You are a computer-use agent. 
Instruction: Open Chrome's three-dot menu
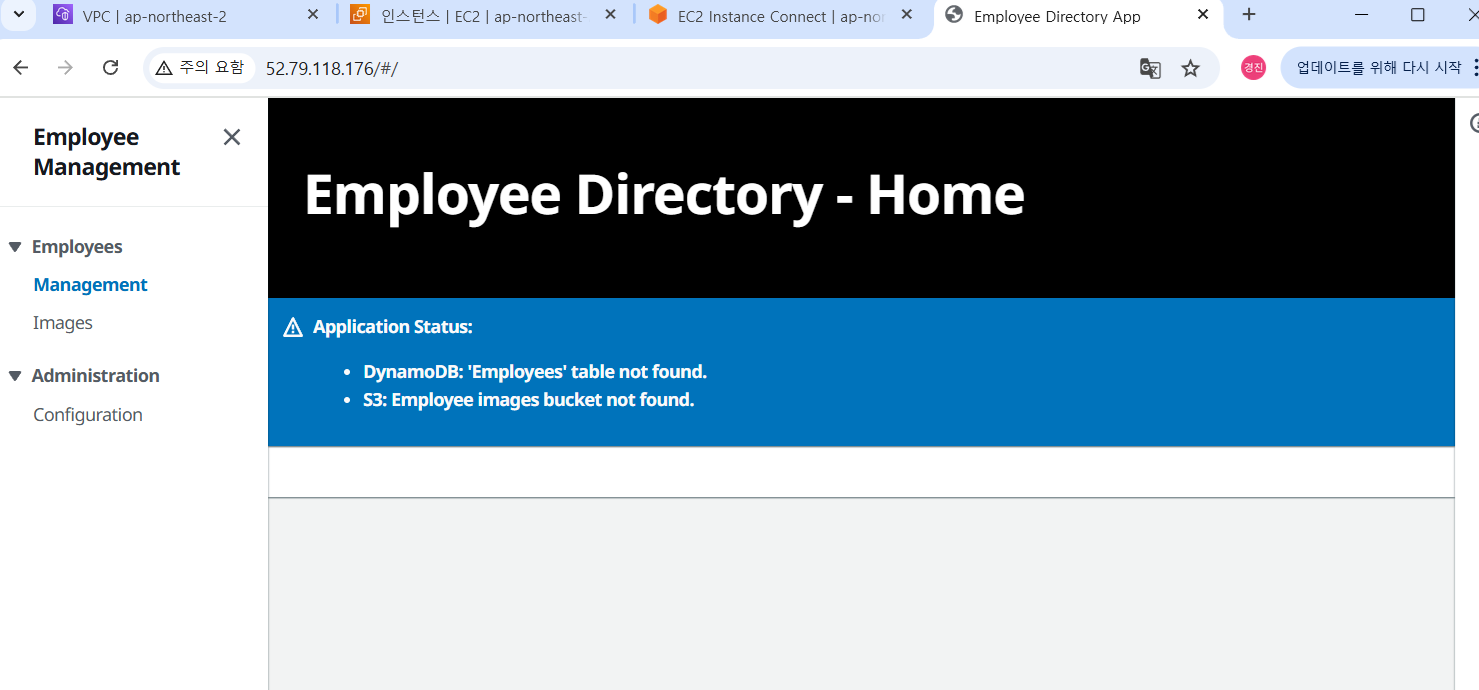pos(1474,68)
